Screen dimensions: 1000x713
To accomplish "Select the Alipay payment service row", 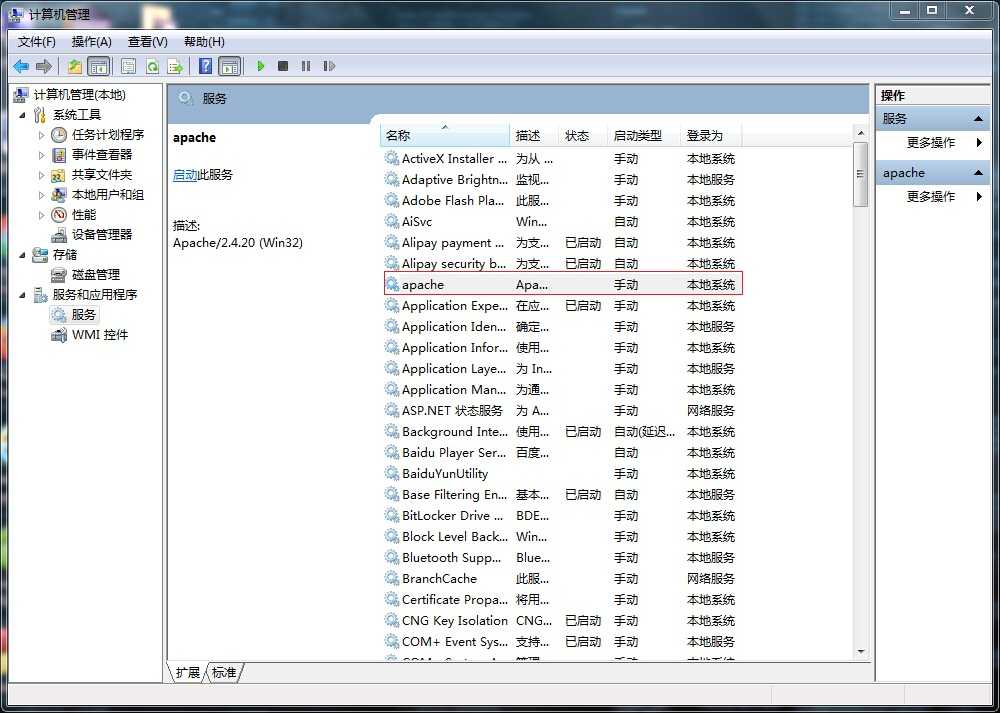I will click(563, 242).
